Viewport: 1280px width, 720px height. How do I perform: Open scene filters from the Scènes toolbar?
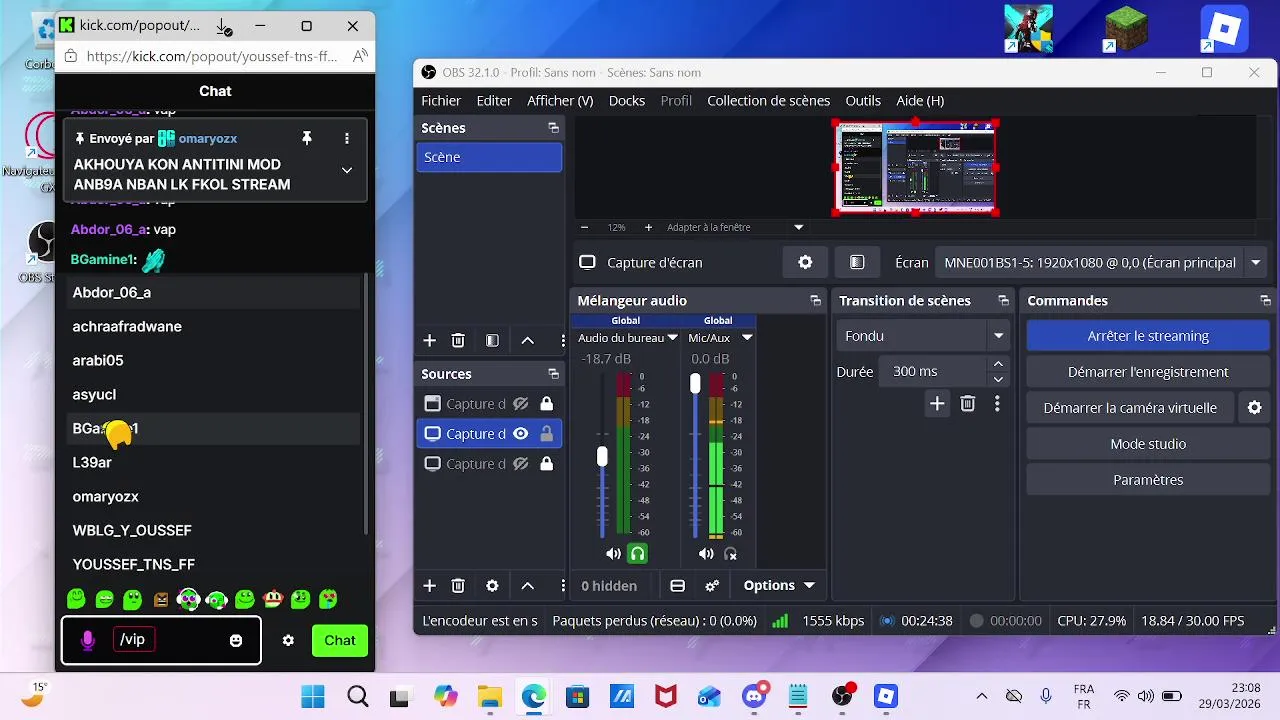492,341
